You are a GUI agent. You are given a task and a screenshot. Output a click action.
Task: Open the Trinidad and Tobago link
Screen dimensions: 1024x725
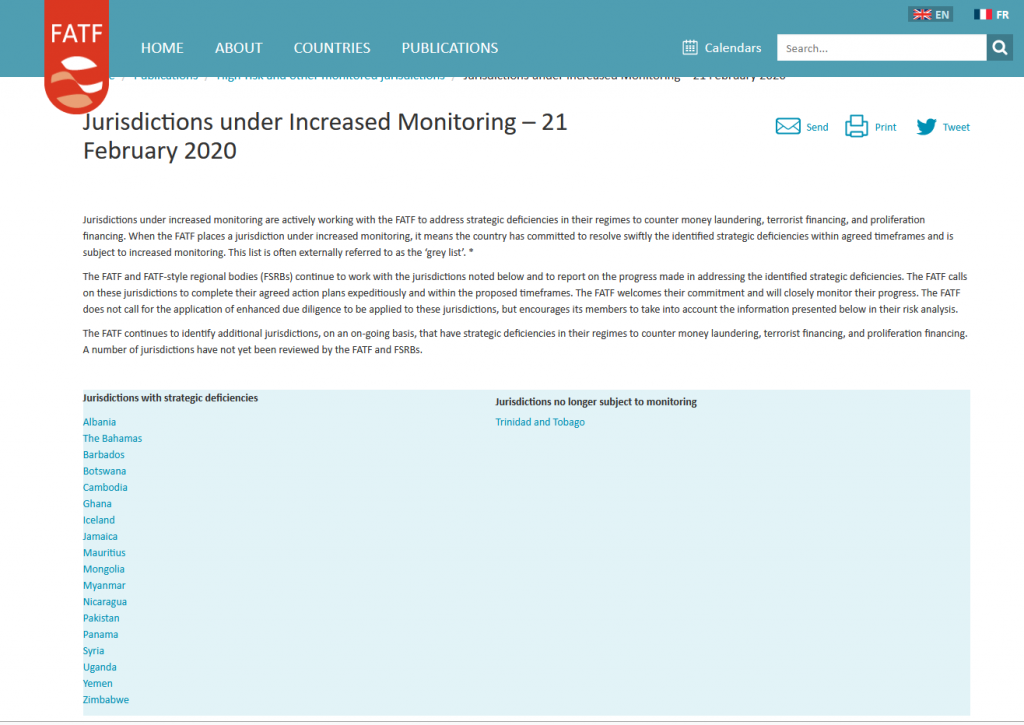click(x=540, y=422)
